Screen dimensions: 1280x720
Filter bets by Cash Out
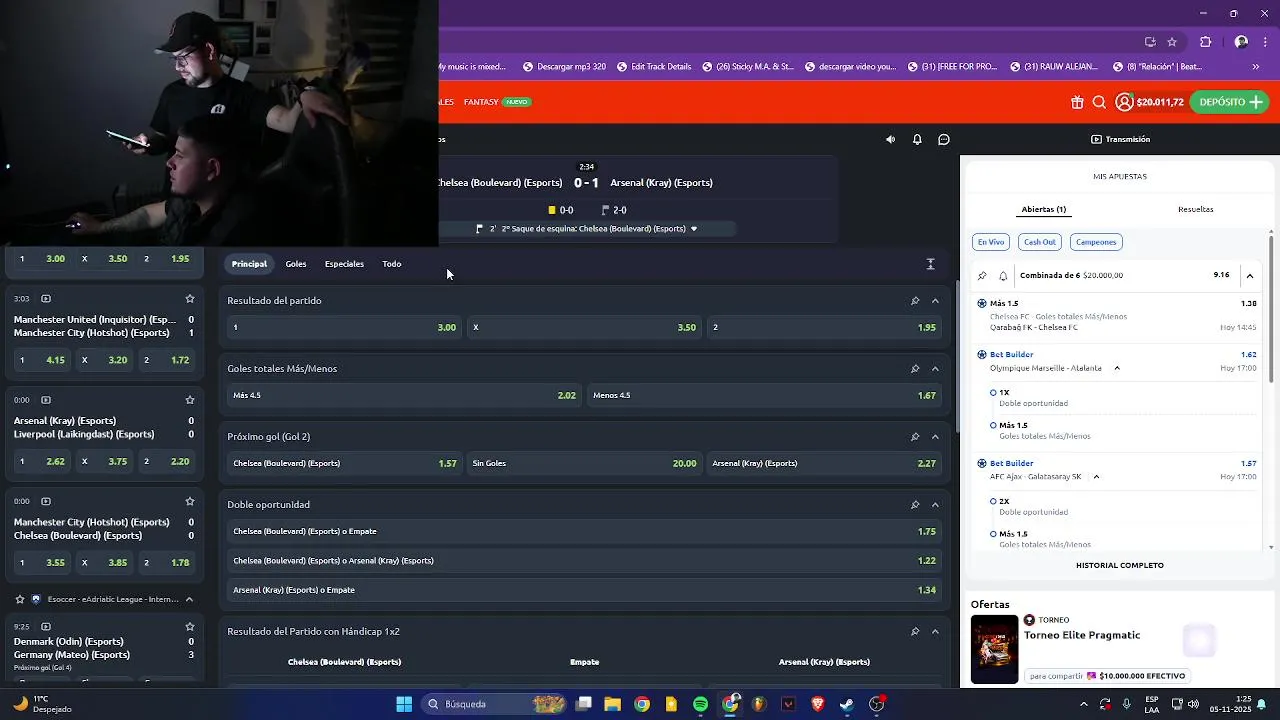(x=1040, y=242)
